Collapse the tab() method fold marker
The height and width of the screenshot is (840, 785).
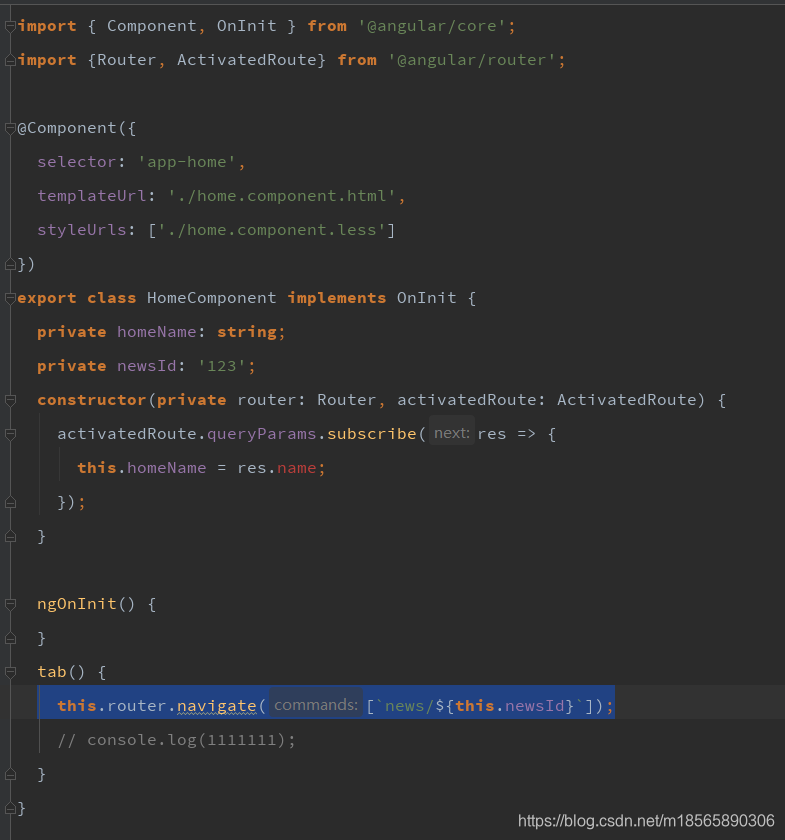coord(10,672)
